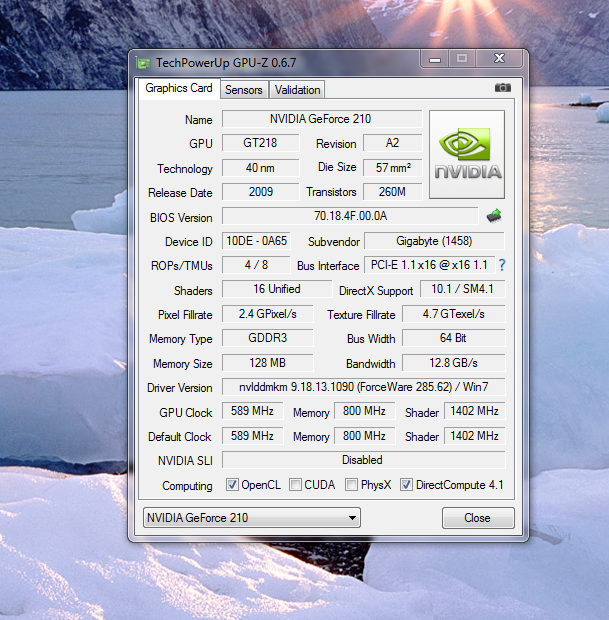Switch to the Validation tab
Image resolution: width=609 pixels, height=620 pixels.
click(x=297, y=90)
